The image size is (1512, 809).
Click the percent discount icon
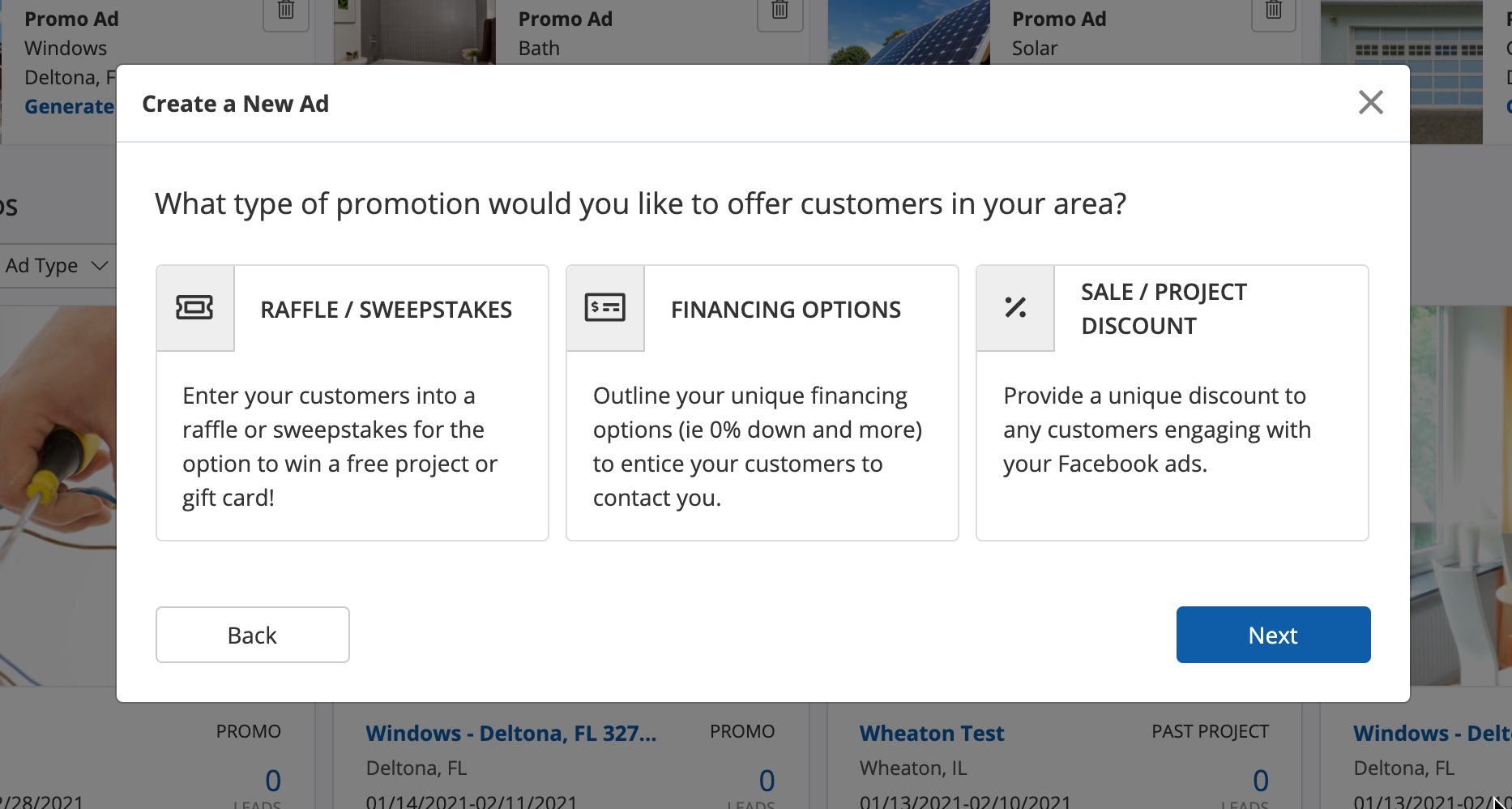tap(1015, 308)
